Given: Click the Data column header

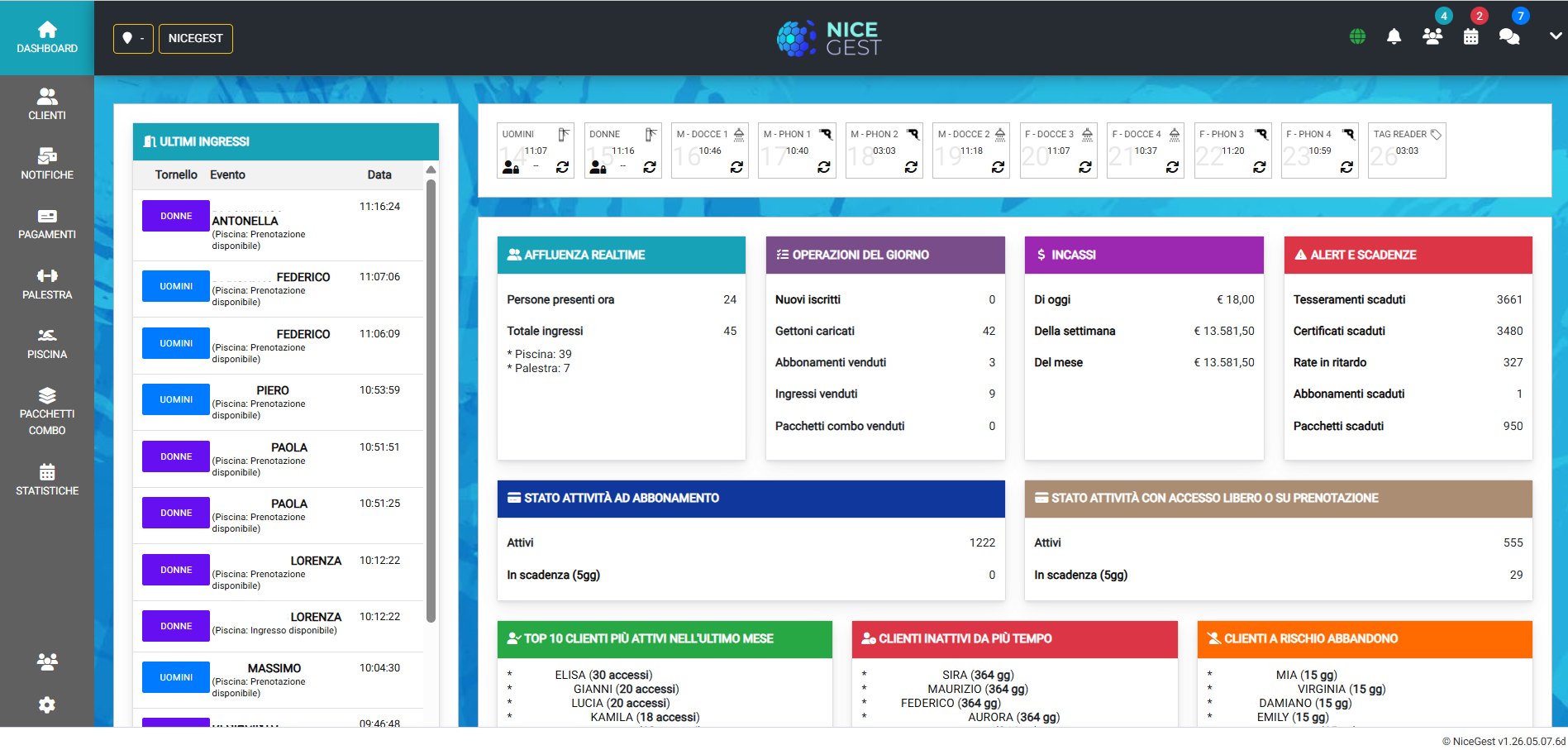Looking at the screenshot, I should click(379, 174).
